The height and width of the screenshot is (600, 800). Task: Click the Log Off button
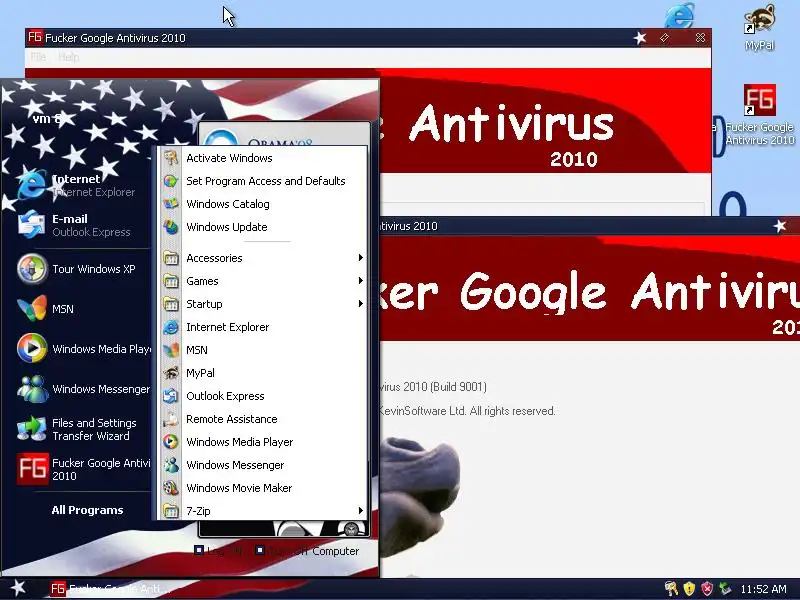(x=218, y=551)
